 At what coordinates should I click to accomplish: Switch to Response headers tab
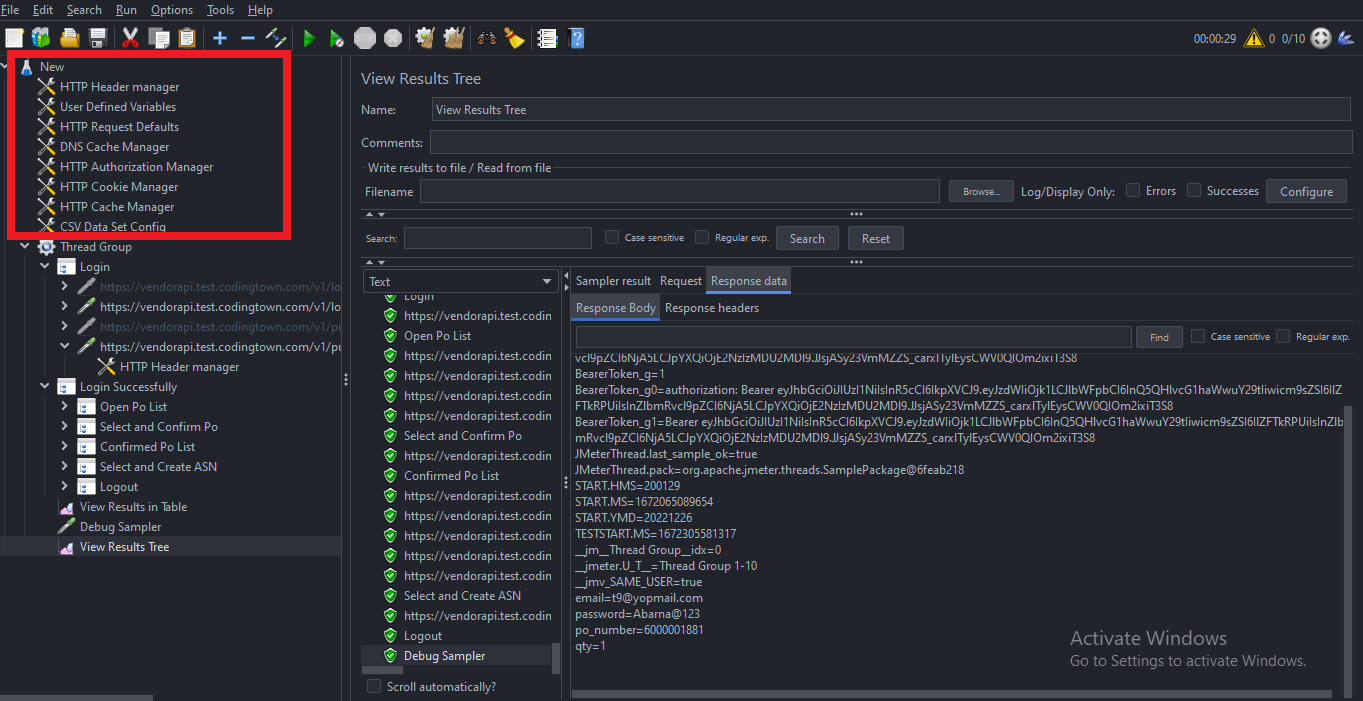pyautogui.click(x=712, y=308)
